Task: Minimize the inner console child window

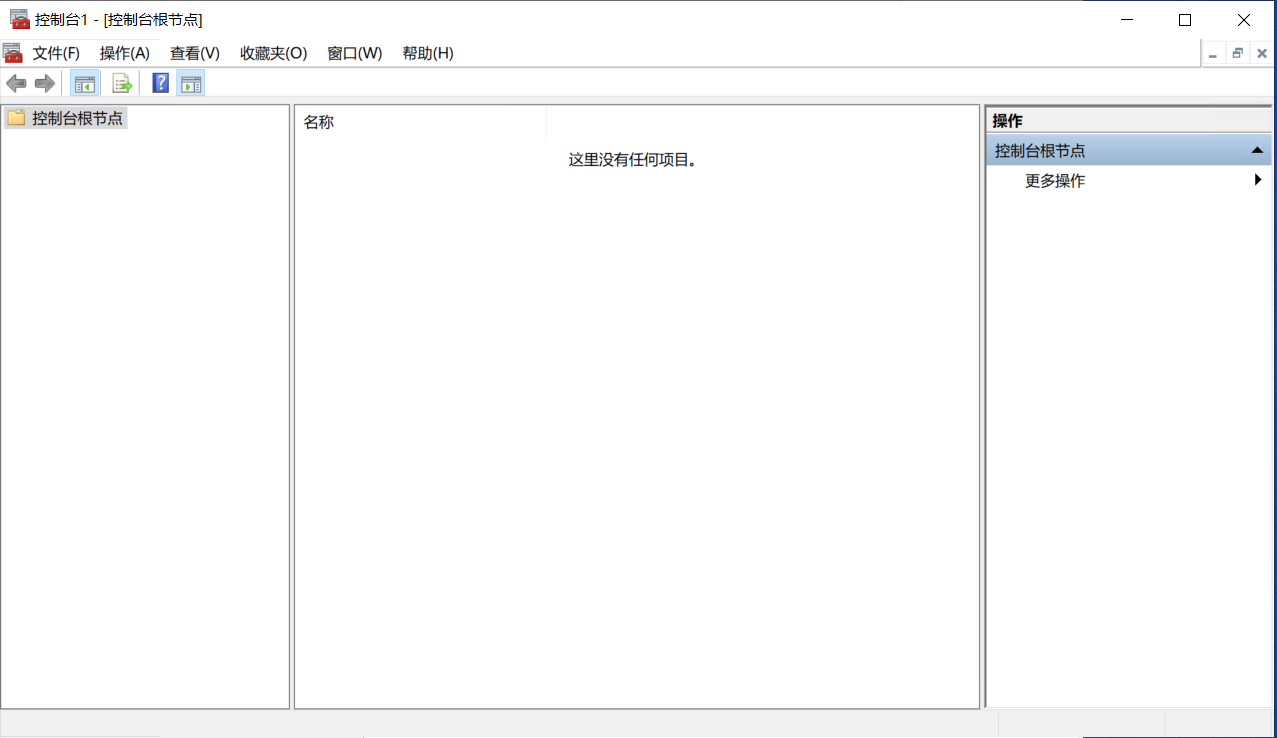Action: (1214, 54)
